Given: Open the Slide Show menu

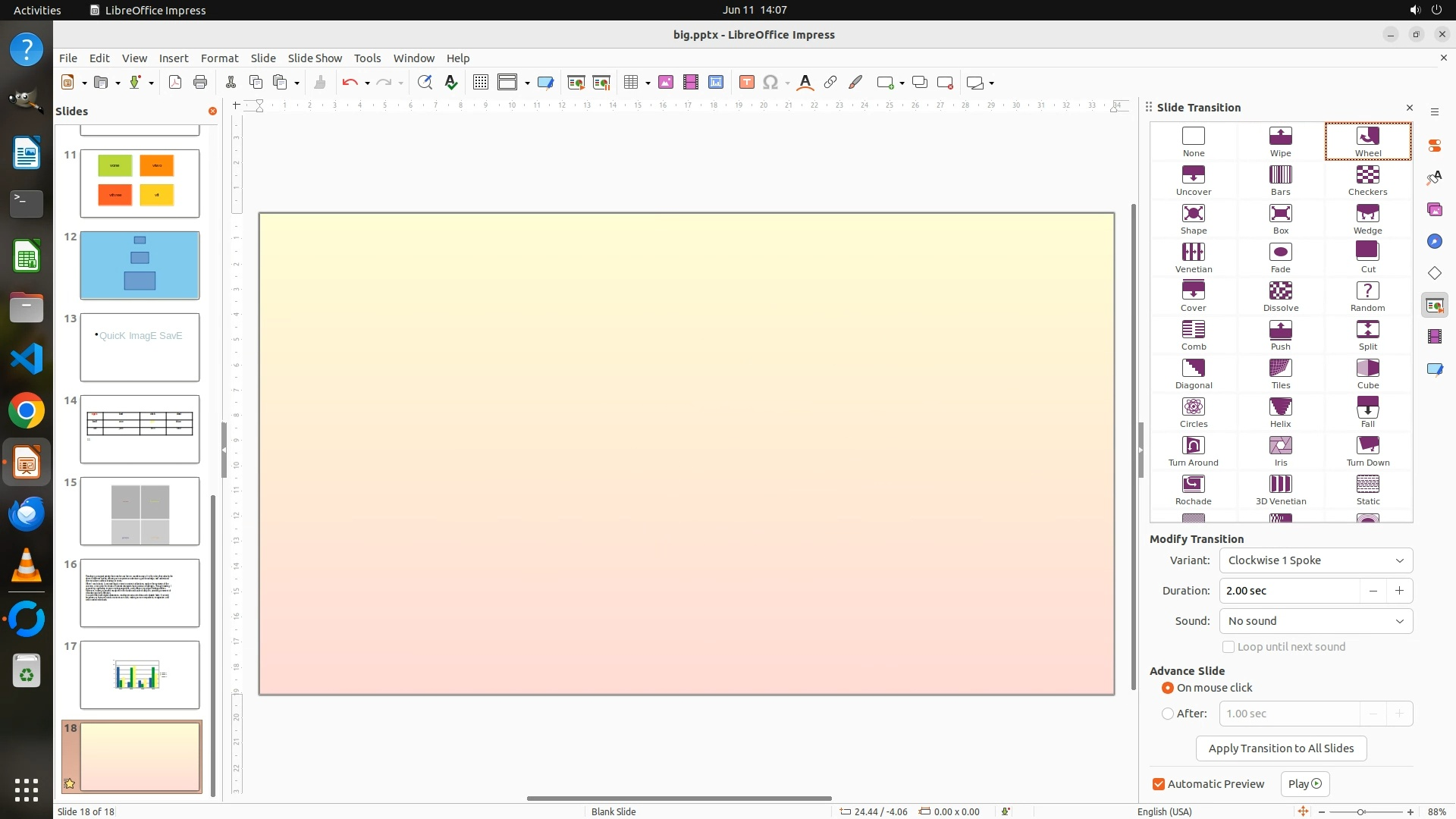Looking at the screenshot, I should coord(315,58).
